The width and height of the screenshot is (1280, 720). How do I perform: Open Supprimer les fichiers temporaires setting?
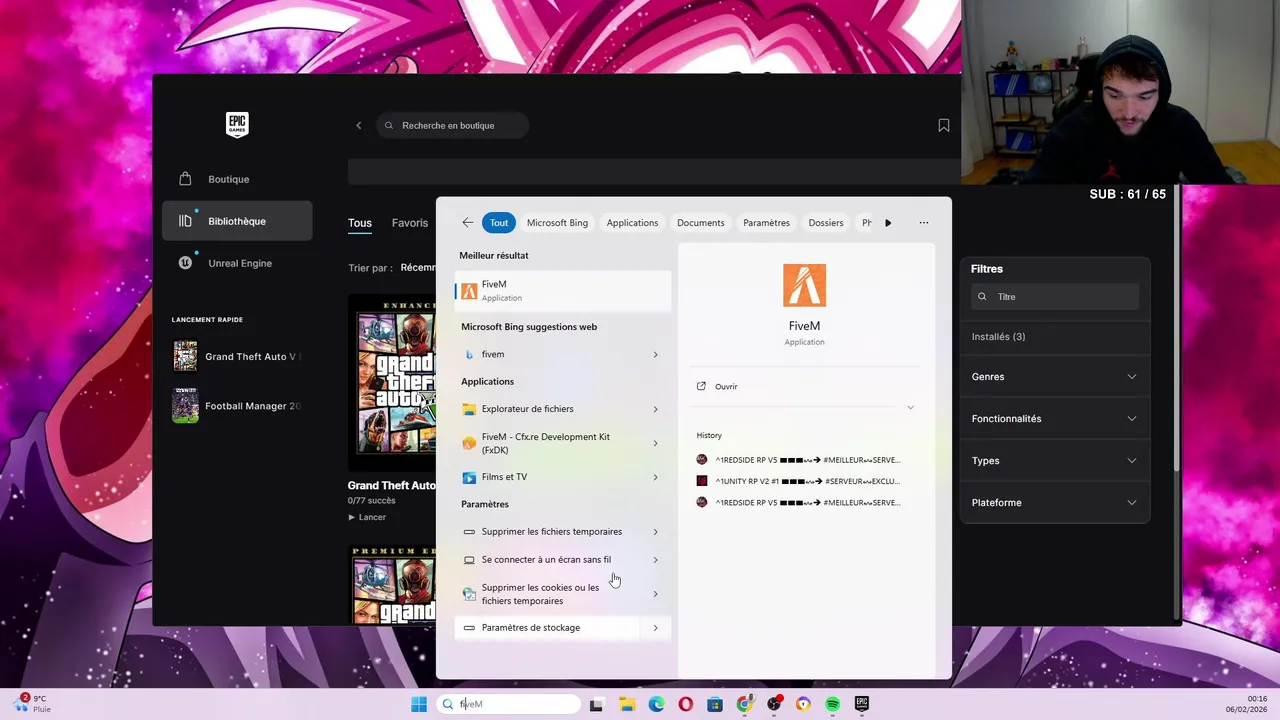(x=564, y=532)
